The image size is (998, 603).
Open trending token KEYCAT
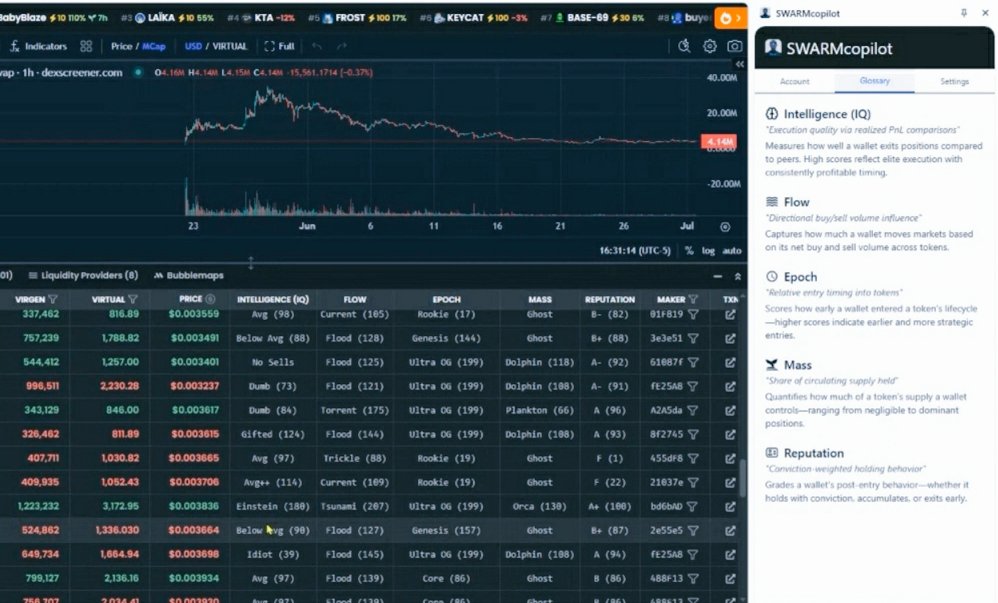coord(474,18)
